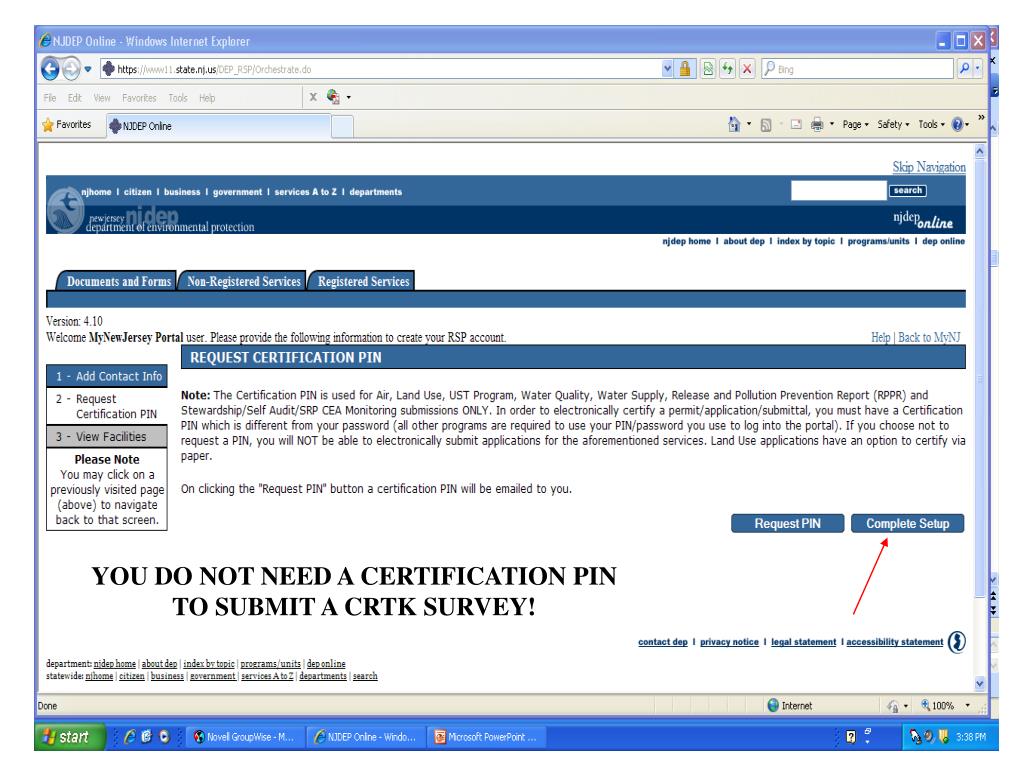The width and height of the screenshot is (1024, 768).
Task: Open the Edit menu
Action: coord(74,98)
